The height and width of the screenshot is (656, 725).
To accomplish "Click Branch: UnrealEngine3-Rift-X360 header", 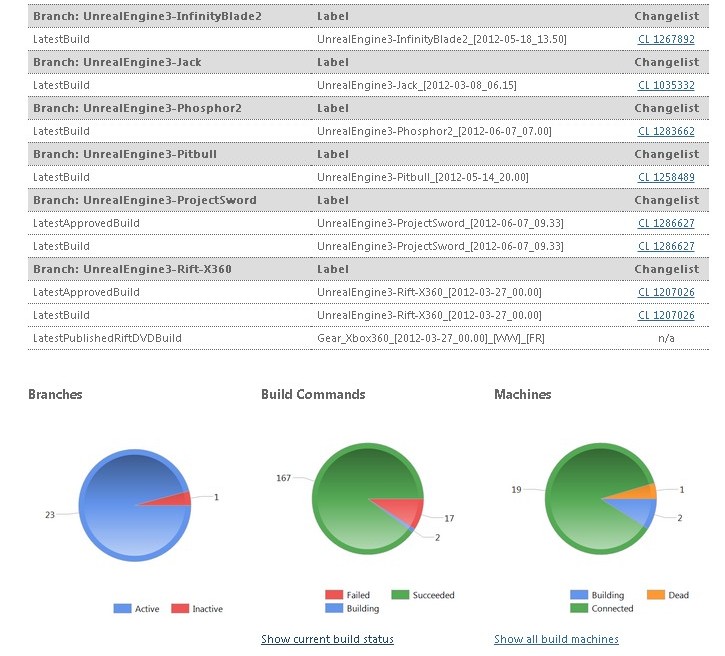I will pos(132,270).
